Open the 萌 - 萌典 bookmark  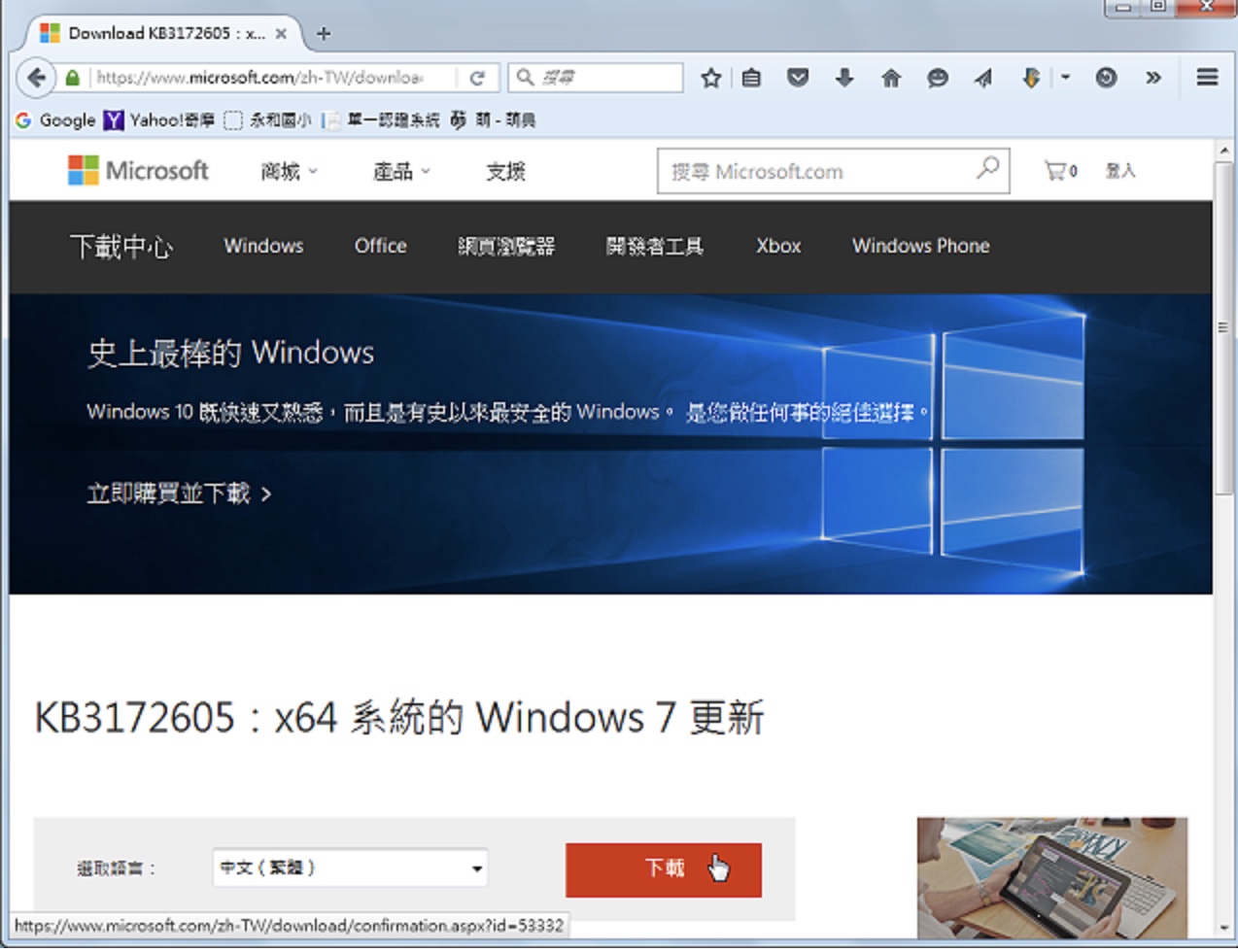point(493,120)
